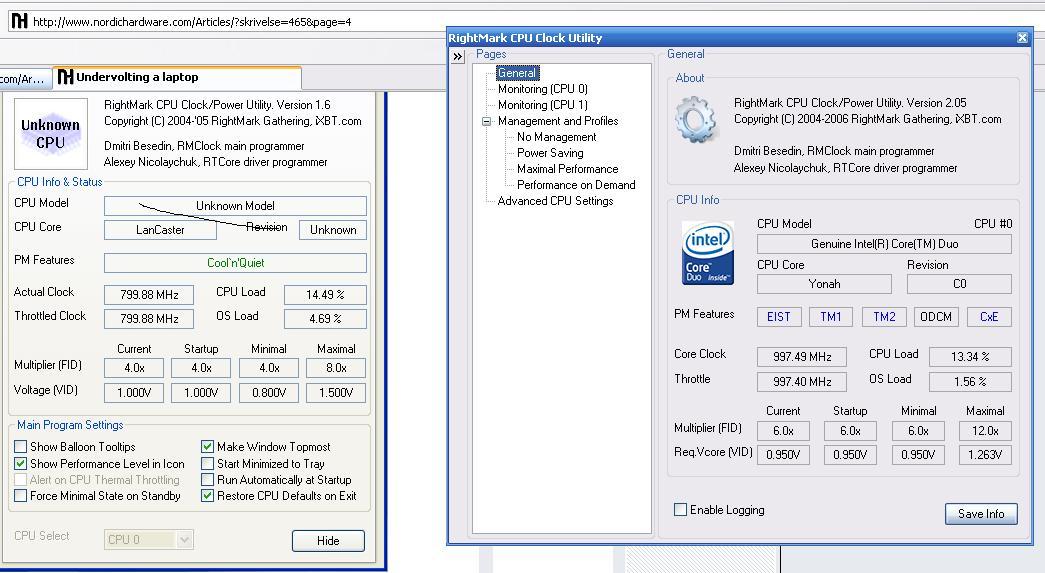
Task: Click the Save Info button
Action: (981, 514)
